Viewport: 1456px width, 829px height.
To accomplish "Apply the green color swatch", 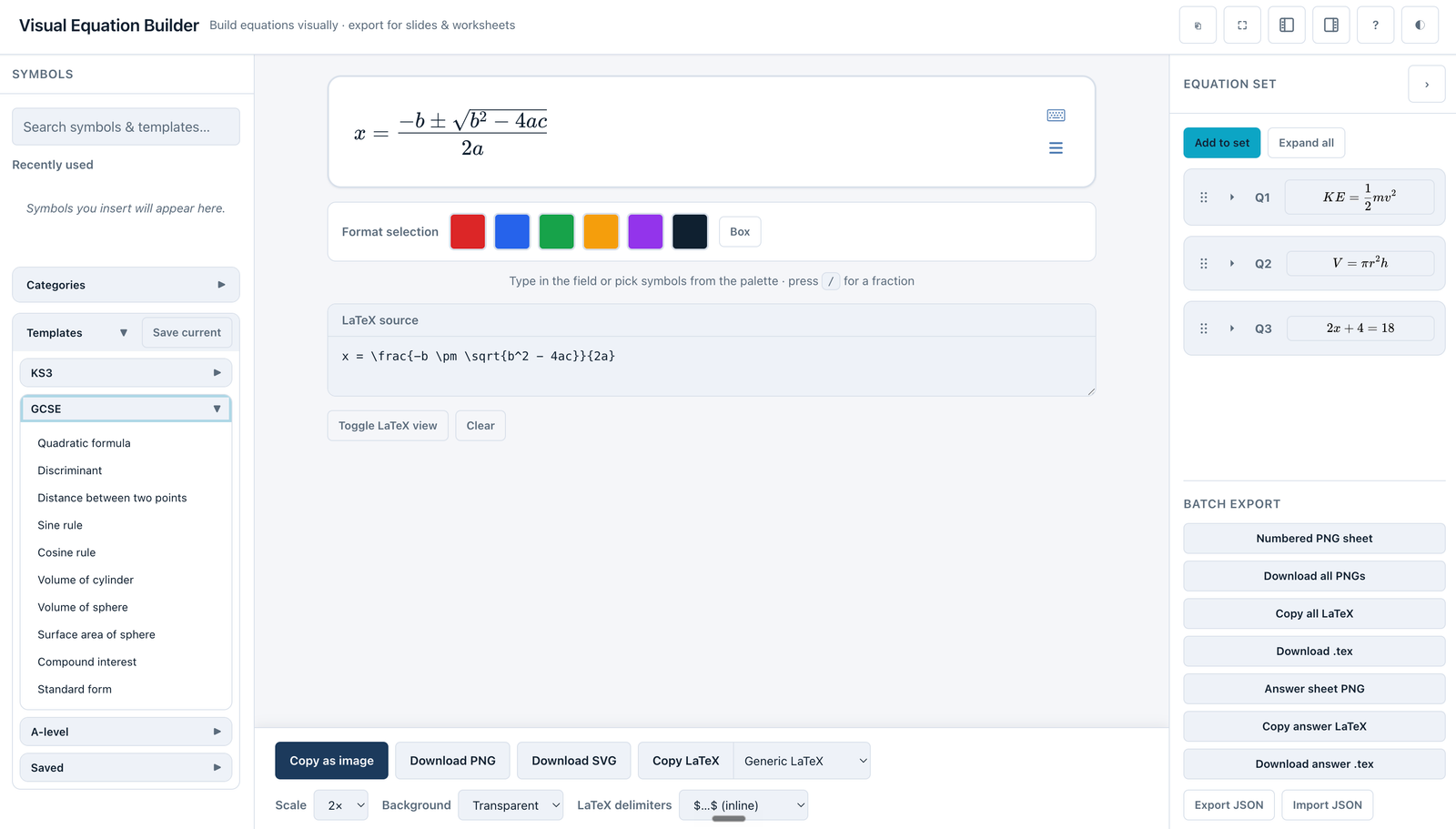I will [x=557, y=232].
